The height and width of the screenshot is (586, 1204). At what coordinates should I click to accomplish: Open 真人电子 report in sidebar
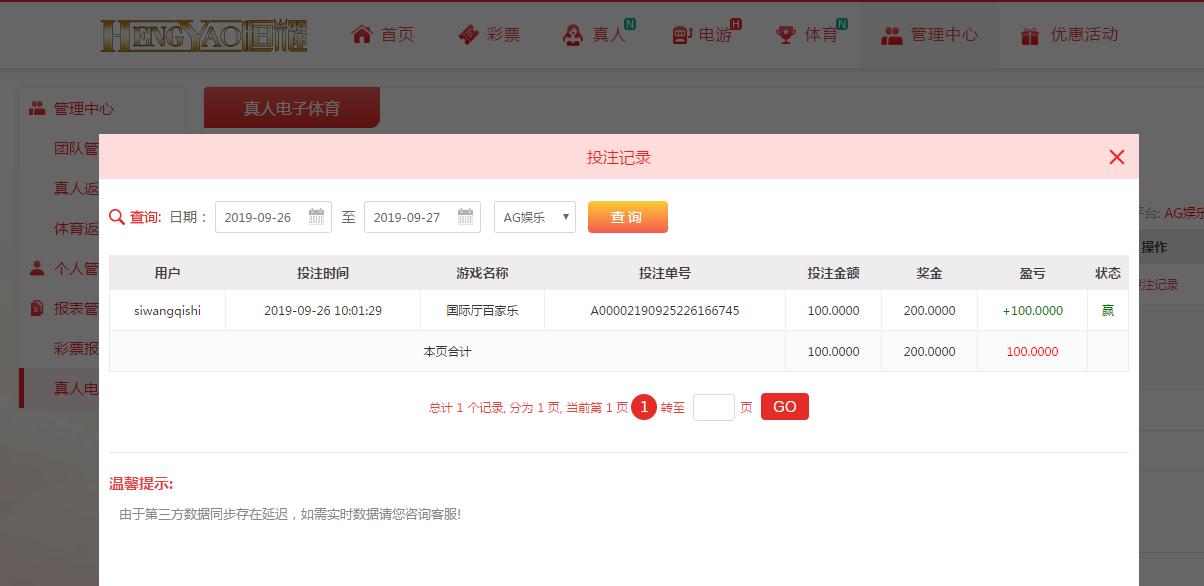pos(76,388)
